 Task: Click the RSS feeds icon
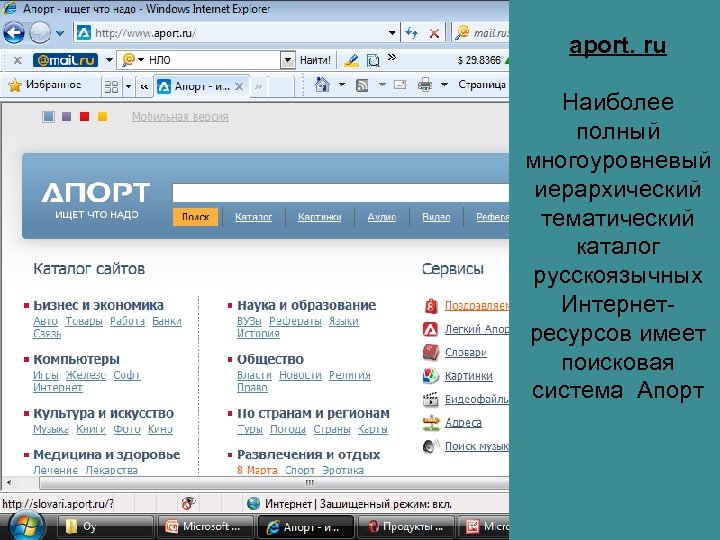pyautogui.click(x=362, y=85)
